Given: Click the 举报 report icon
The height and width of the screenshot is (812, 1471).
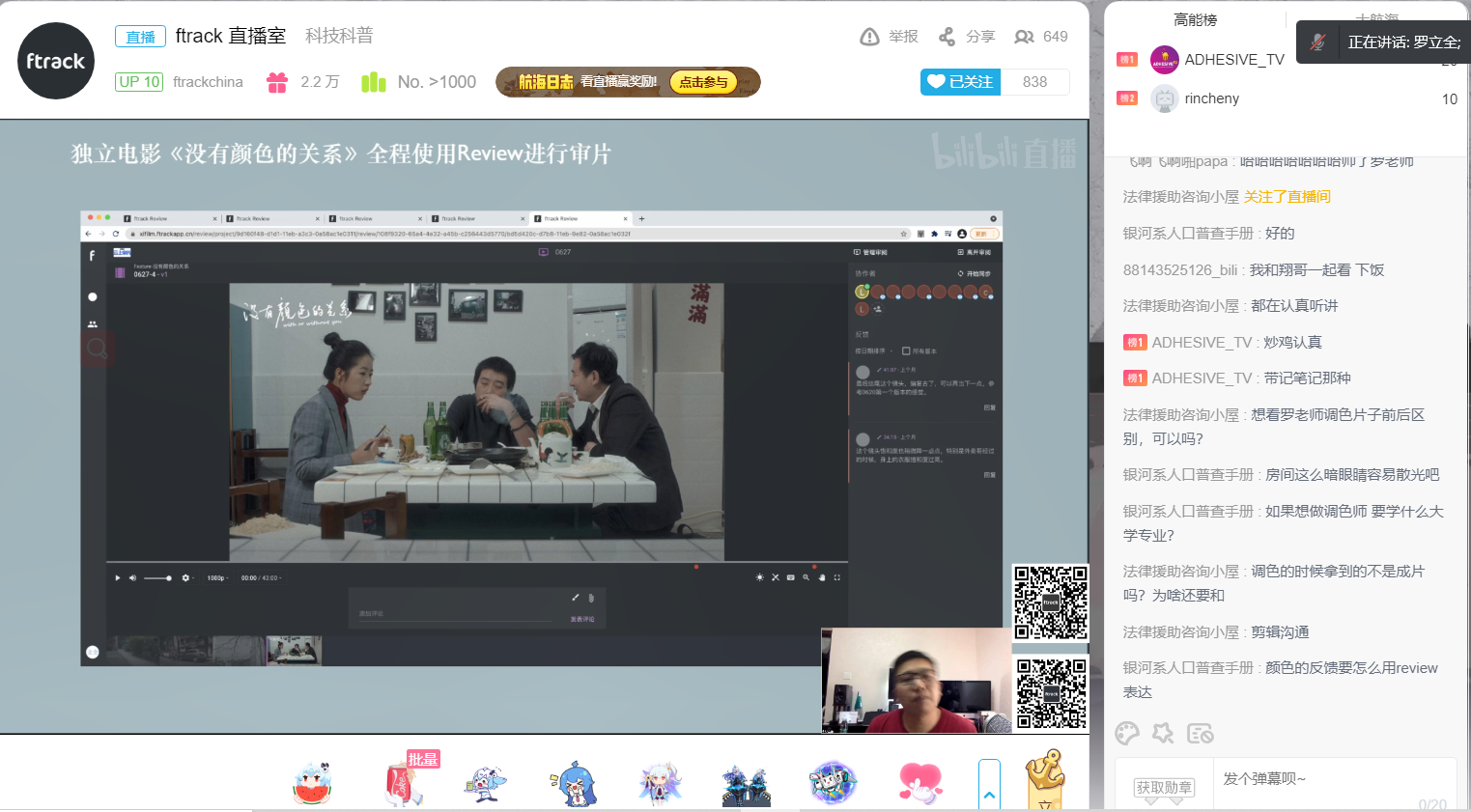Looking at the screenshot, I should 869,37.
